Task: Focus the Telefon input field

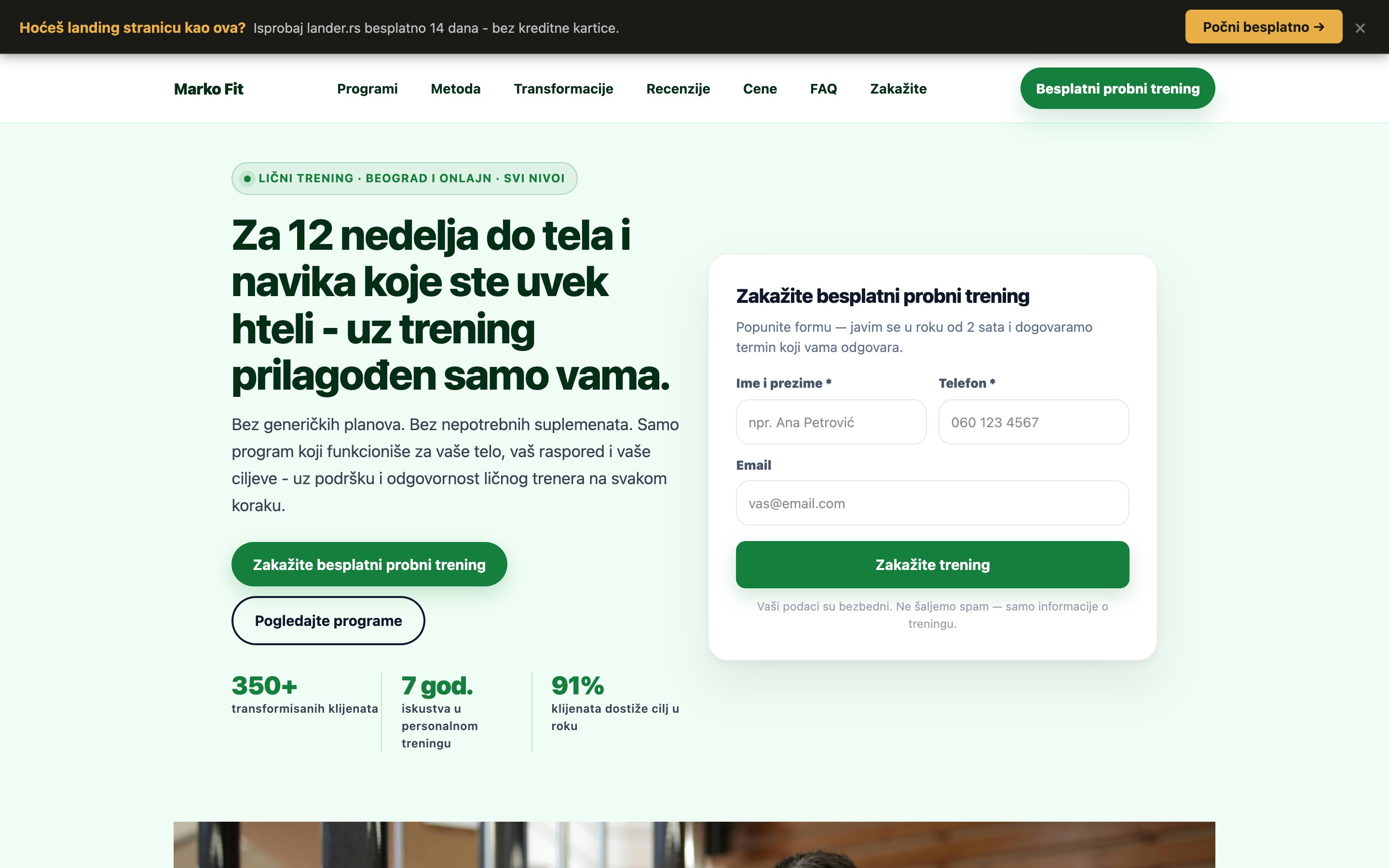Action: [1034, 422]
